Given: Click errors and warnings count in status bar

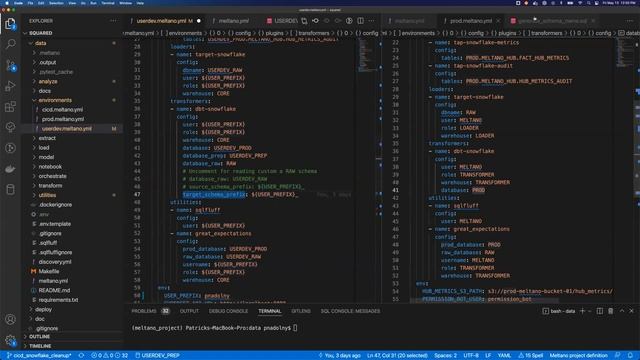Looking at the screenshot, I should pyautogui.click(x=109, y=356).
